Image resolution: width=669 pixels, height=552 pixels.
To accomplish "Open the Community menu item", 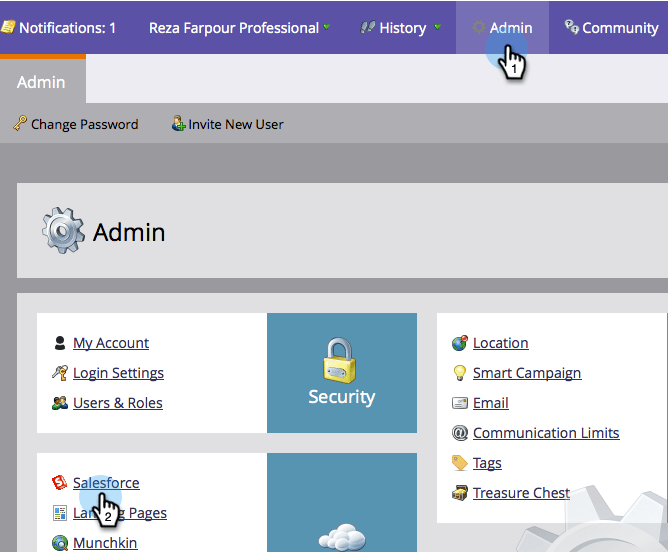I will click(x=611, y=27).
